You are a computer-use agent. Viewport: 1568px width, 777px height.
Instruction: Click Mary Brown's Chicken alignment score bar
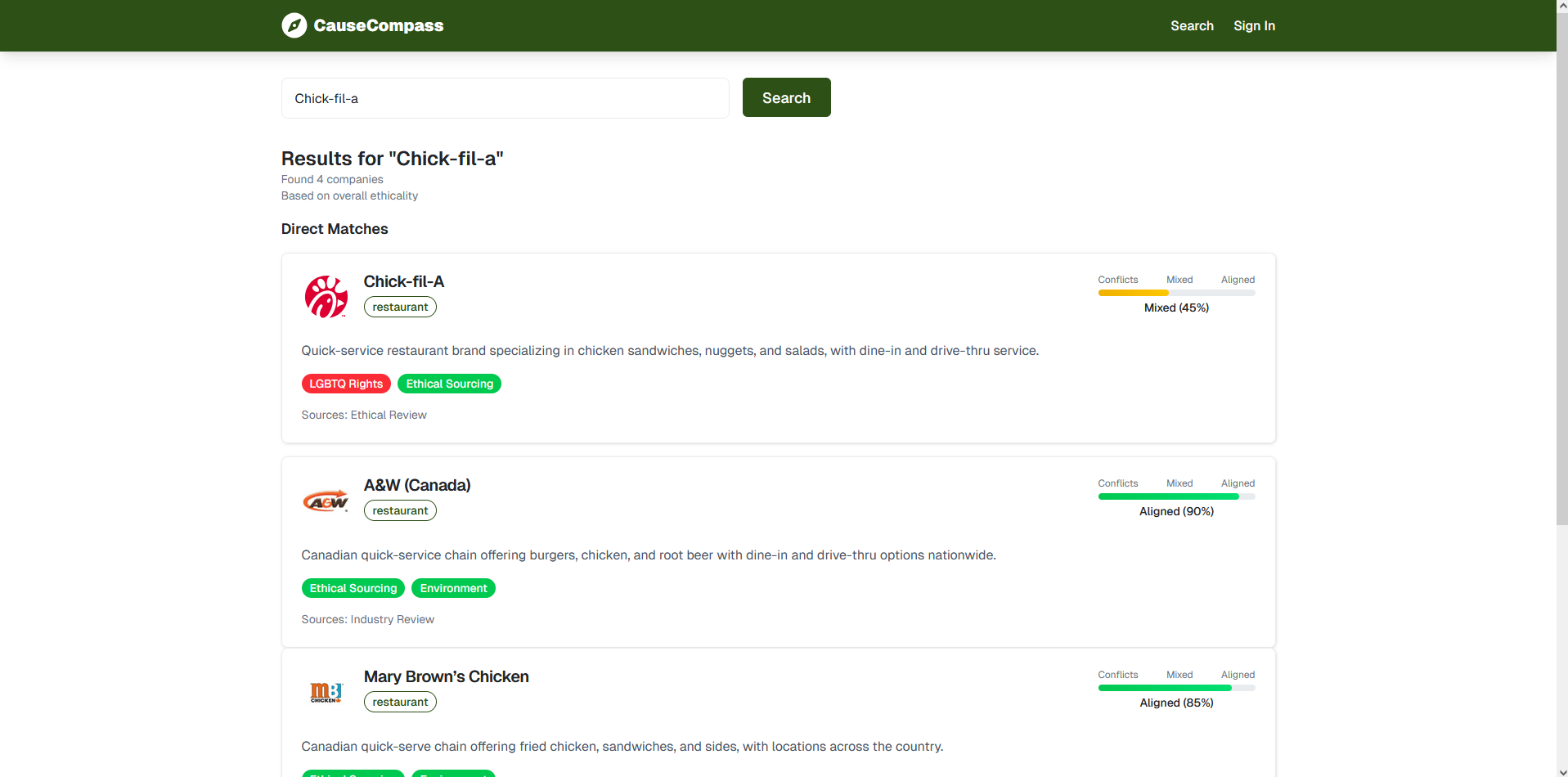click(x=1176, y=688)
